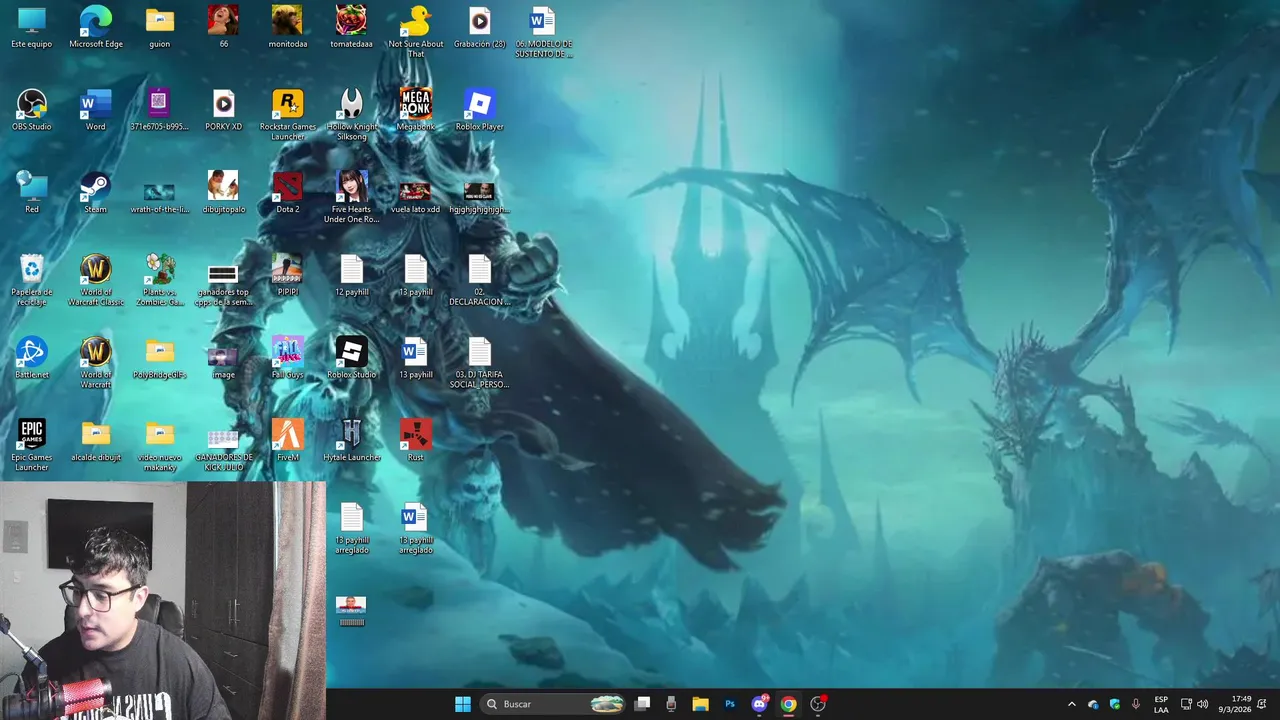
Task: Select the 13 payhill arreglado Word document
Action: [415, 528]
